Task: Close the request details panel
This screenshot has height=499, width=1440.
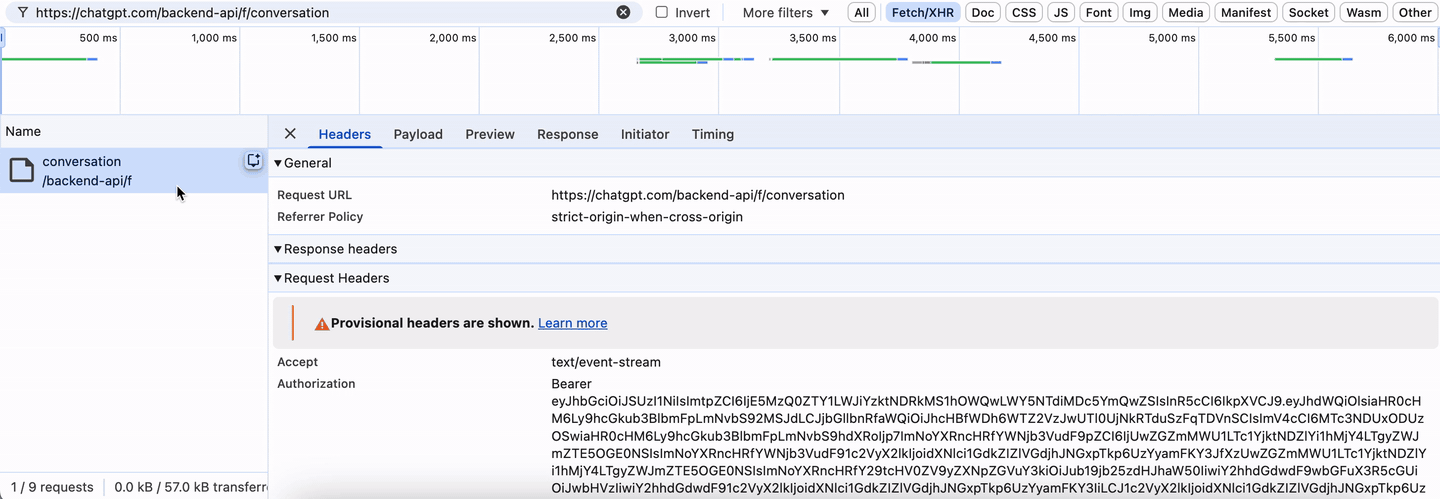Action: [290, 133]
